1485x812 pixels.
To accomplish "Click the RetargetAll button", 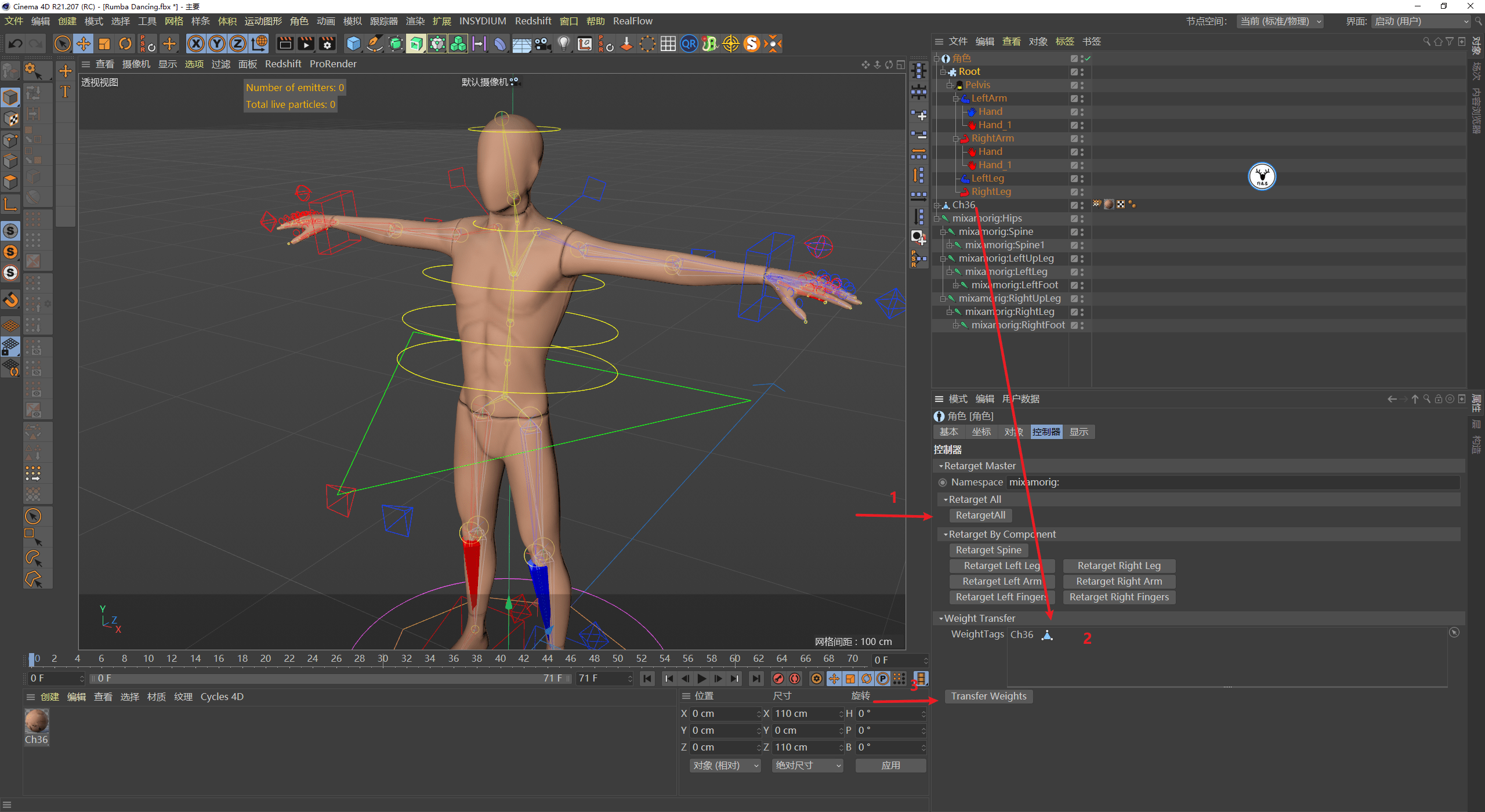I will pyautogui.click(x=980, y=515).
